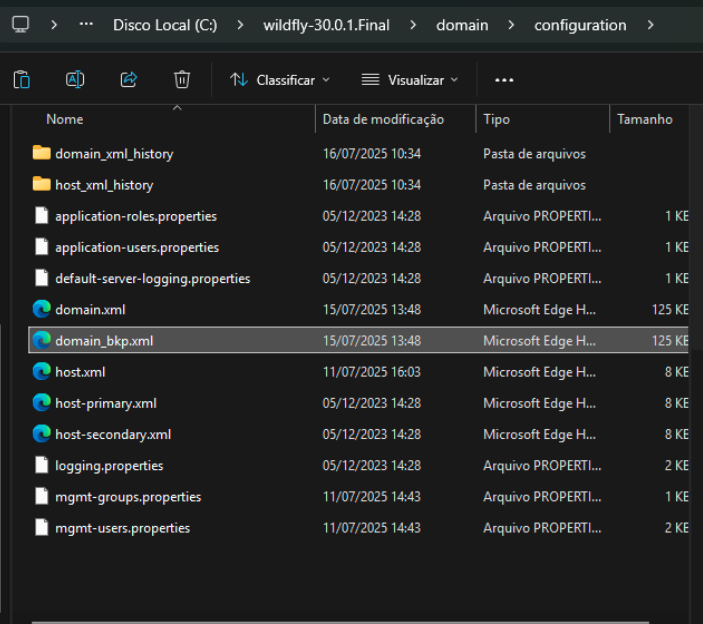Click the Tamanho column header

coord(645,119)
